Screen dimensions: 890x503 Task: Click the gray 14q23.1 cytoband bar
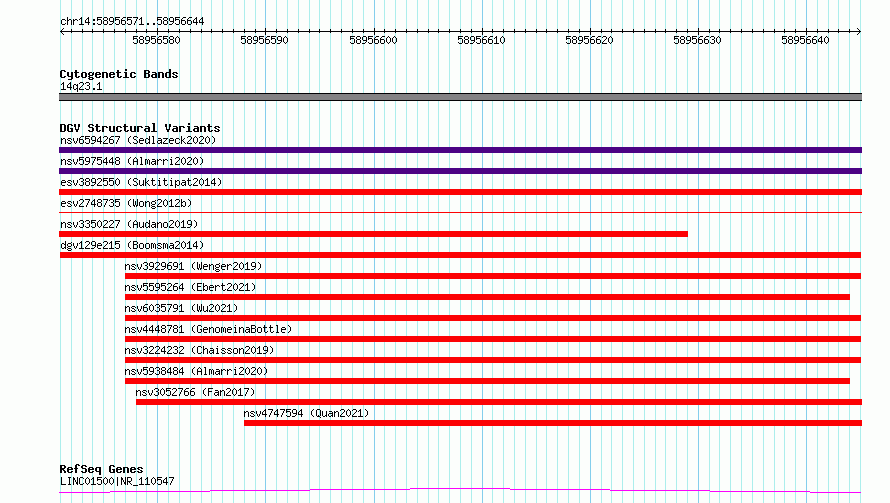click(460, 97)
